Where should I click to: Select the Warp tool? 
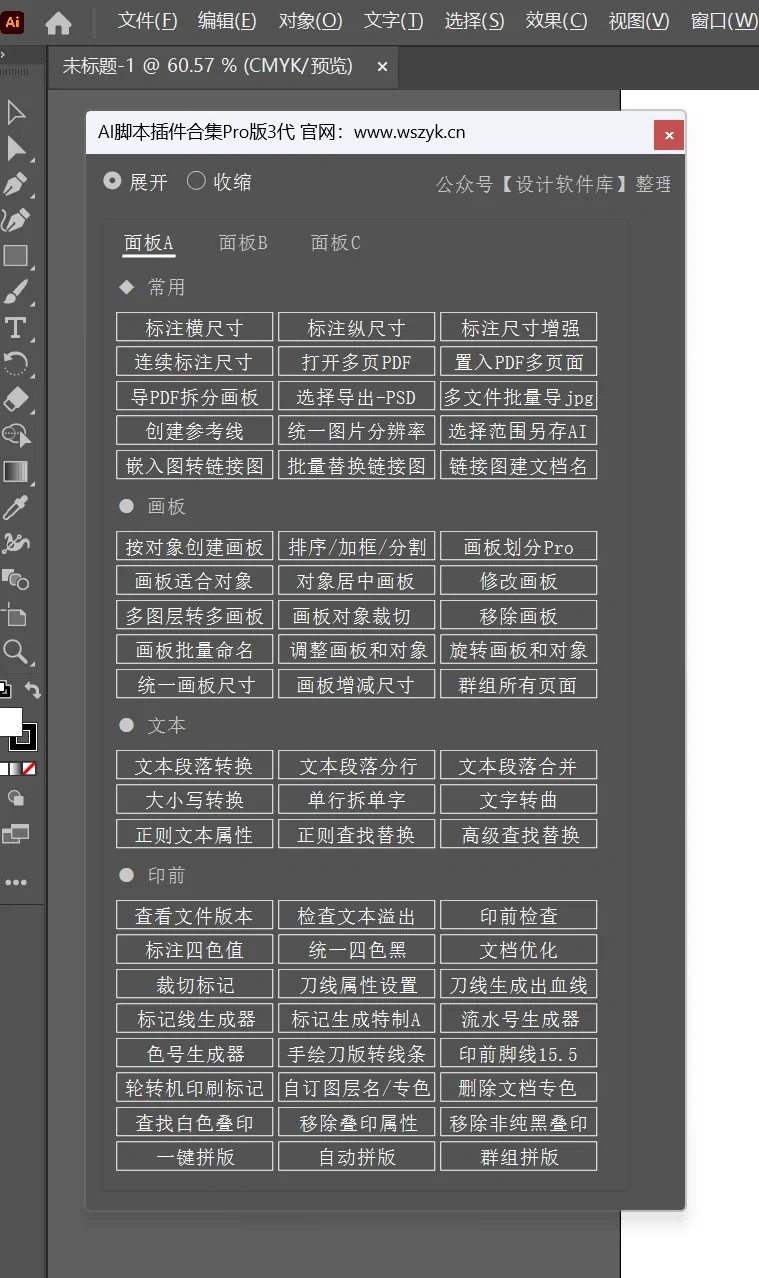16,543
